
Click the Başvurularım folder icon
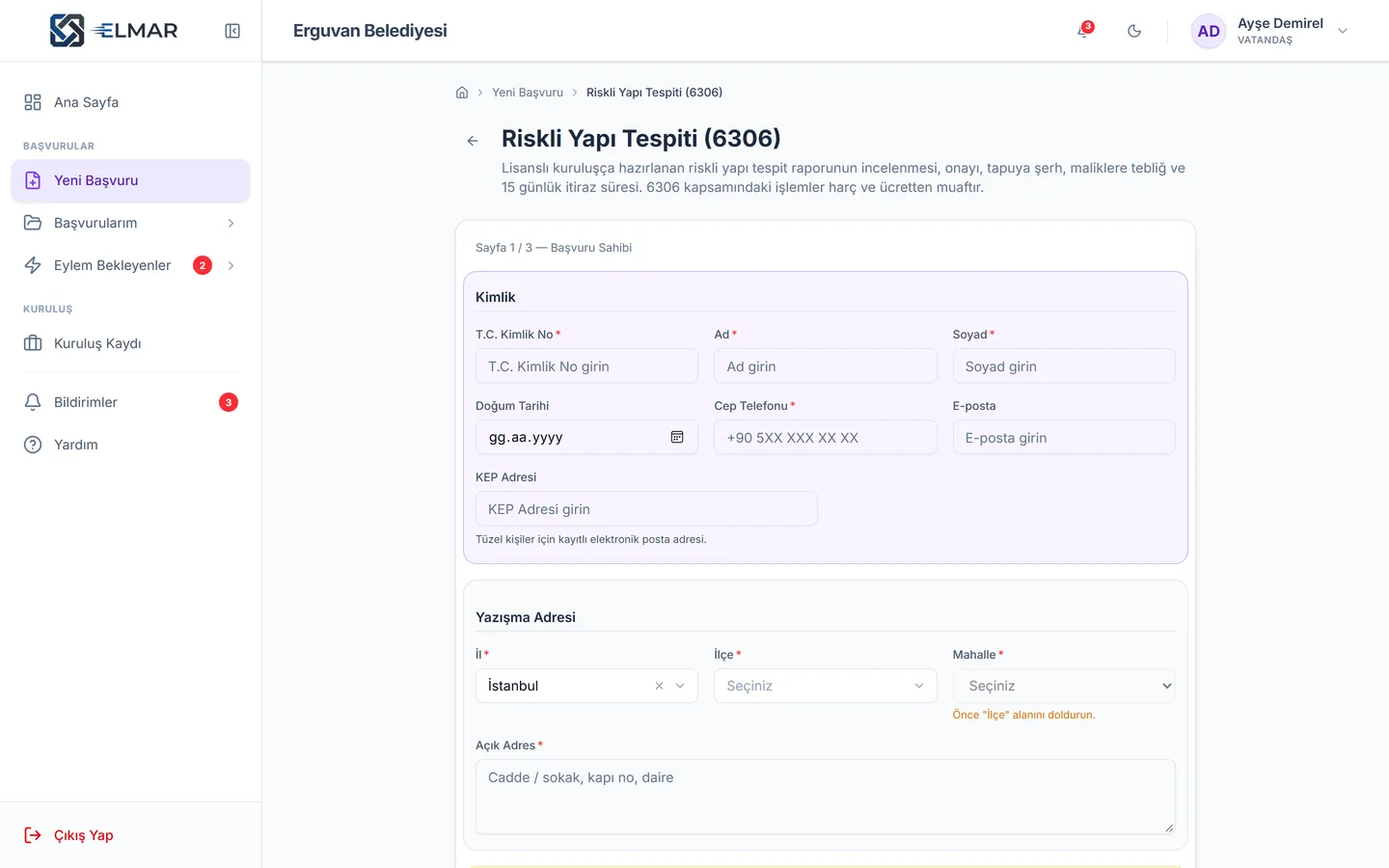[x=33, y=223]
